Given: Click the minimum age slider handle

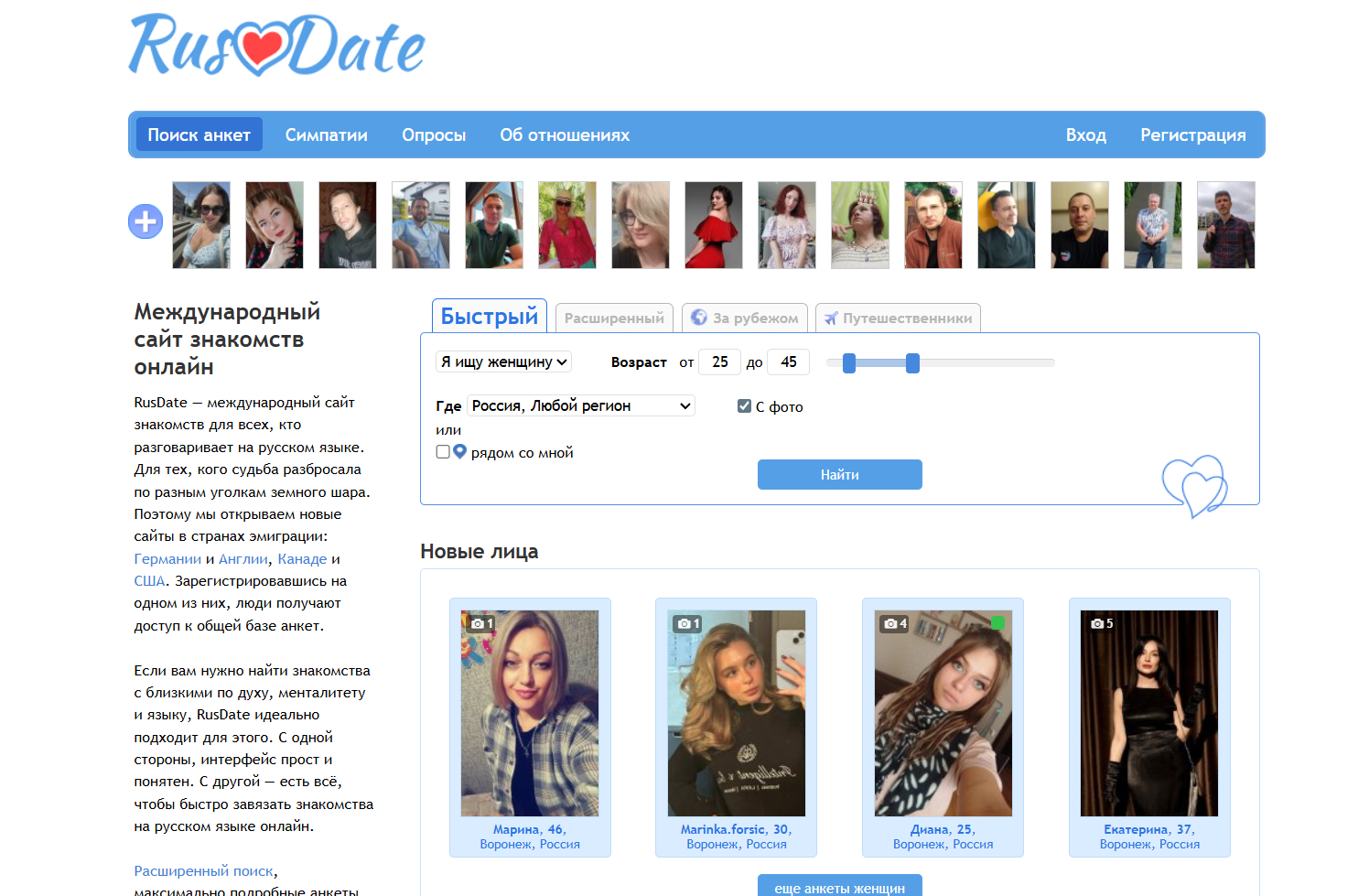Looking at the screenshot, I should 849,363.
